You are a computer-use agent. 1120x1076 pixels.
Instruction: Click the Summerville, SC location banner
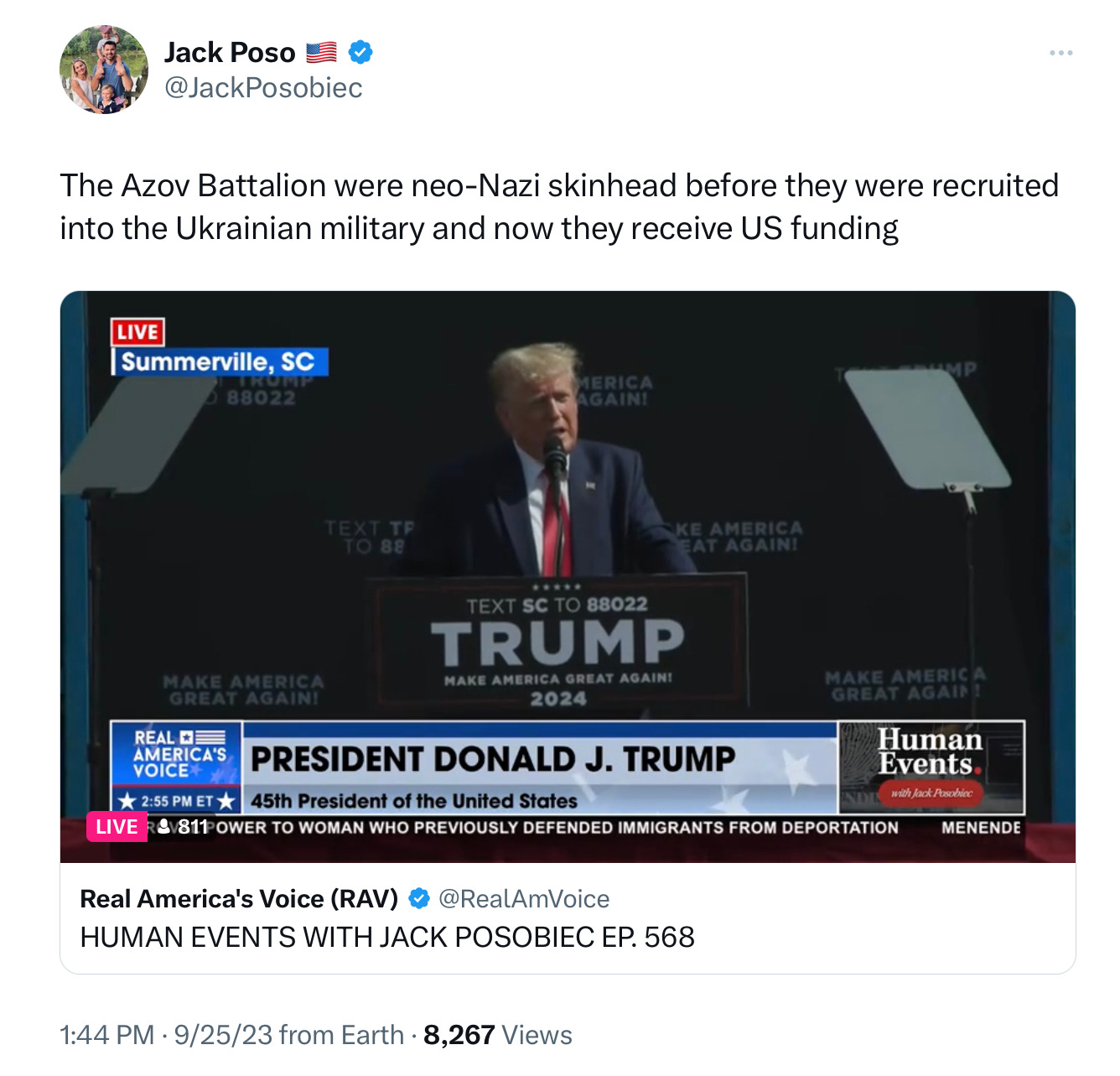220,361
